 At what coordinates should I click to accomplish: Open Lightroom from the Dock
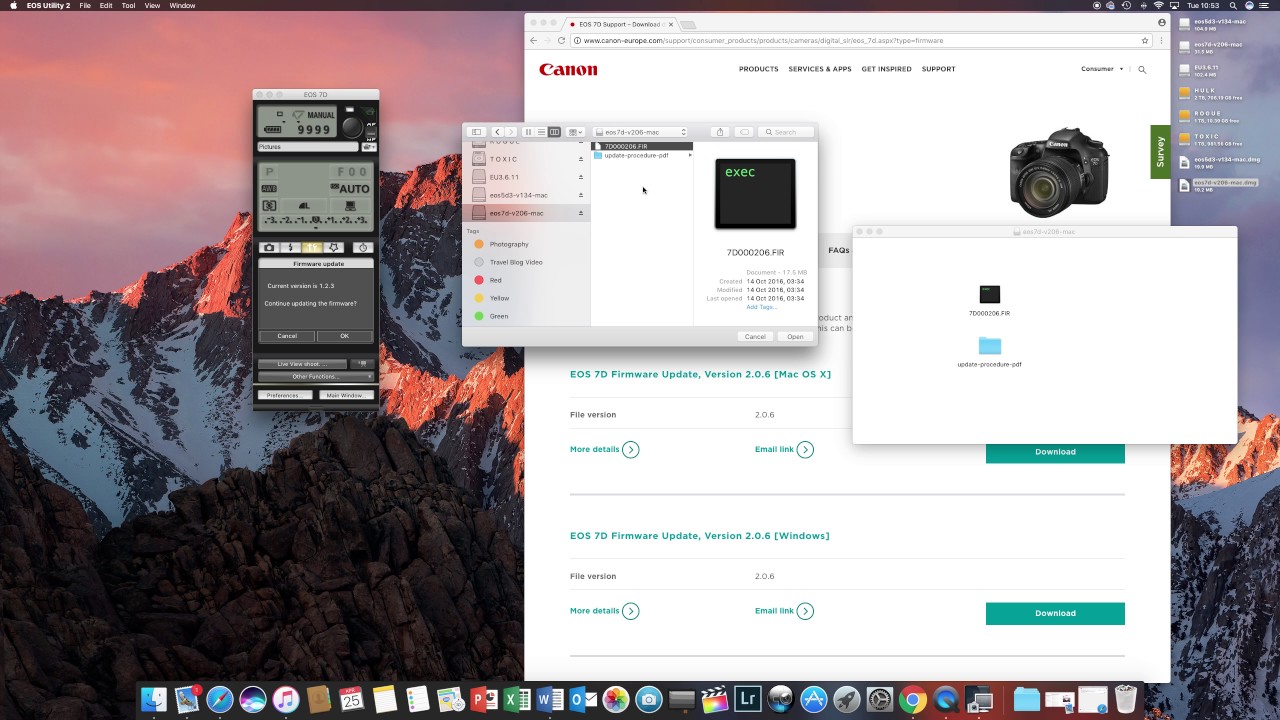(747, 699)
